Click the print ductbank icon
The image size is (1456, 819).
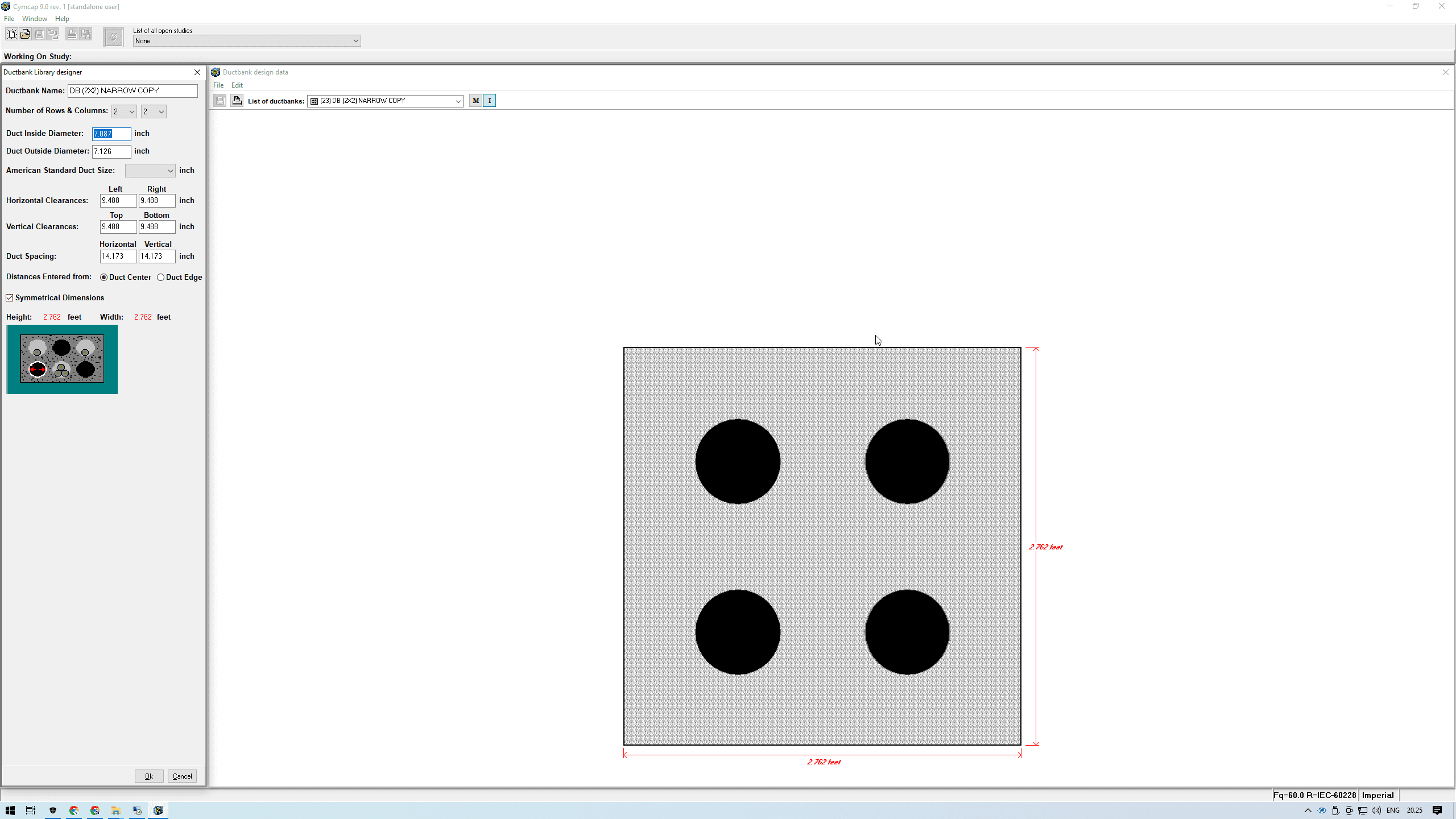237,101
